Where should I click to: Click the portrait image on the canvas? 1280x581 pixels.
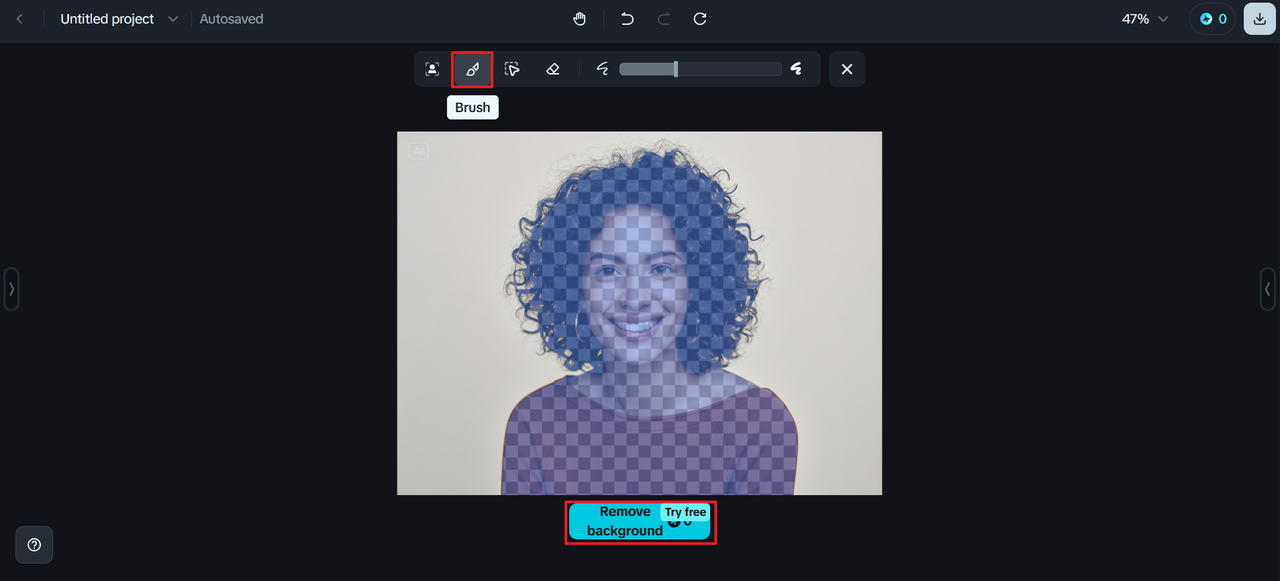tap(639, 313)
